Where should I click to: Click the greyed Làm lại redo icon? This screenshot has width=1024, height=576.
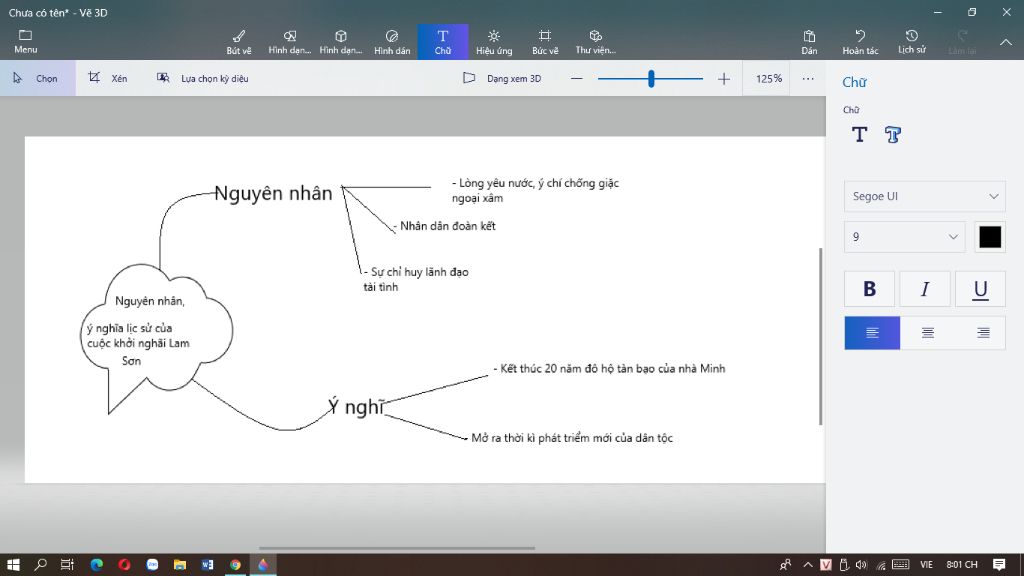pos(962,42)
